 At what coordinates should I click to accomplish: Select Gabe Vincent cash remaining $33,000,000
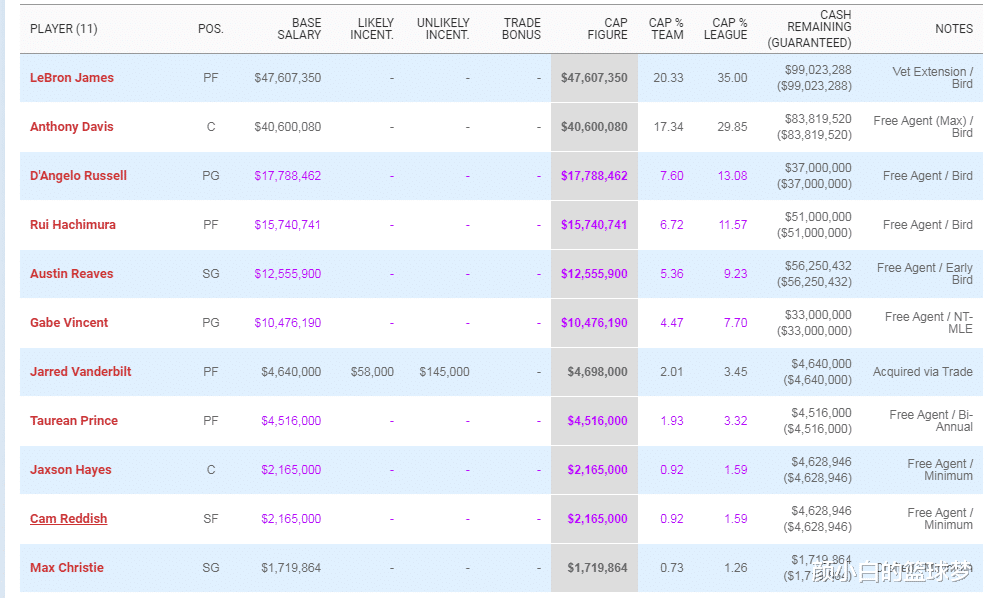[x=818, y=314]
